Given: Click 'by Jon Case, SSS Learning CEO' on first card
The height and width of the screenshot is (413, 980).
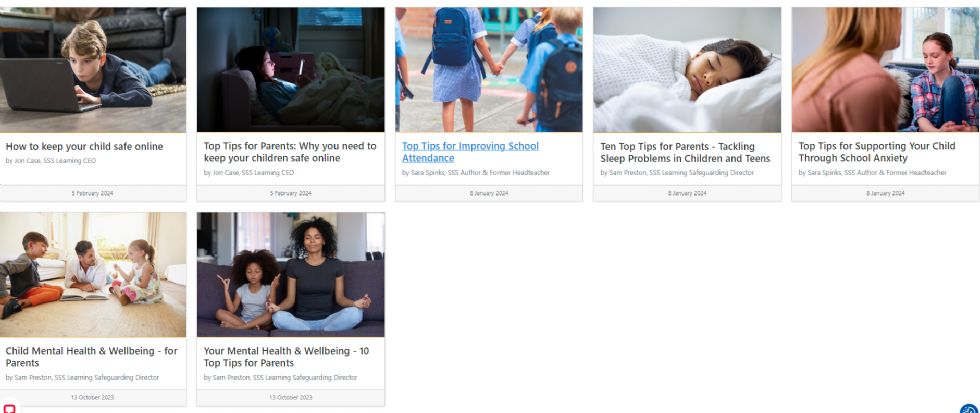Looking at the screenshot, I should 51,161.
